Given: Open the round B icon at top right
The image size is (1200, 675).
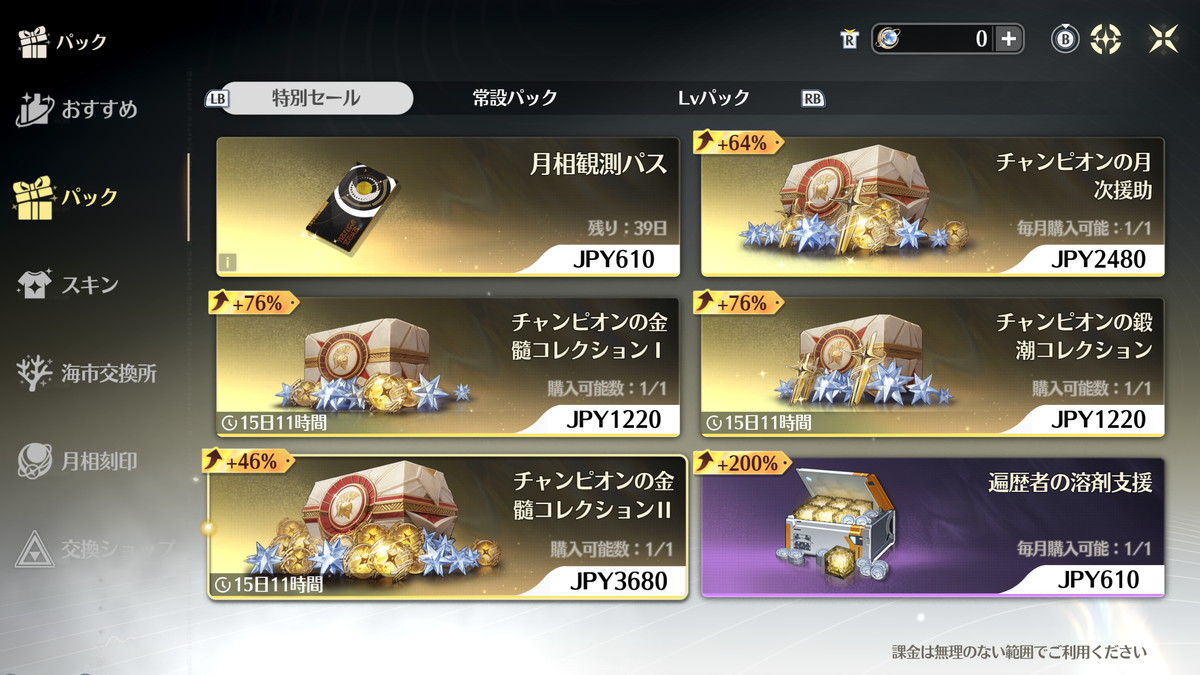Looking at the screenshot, I should (x=1065, y=39).
